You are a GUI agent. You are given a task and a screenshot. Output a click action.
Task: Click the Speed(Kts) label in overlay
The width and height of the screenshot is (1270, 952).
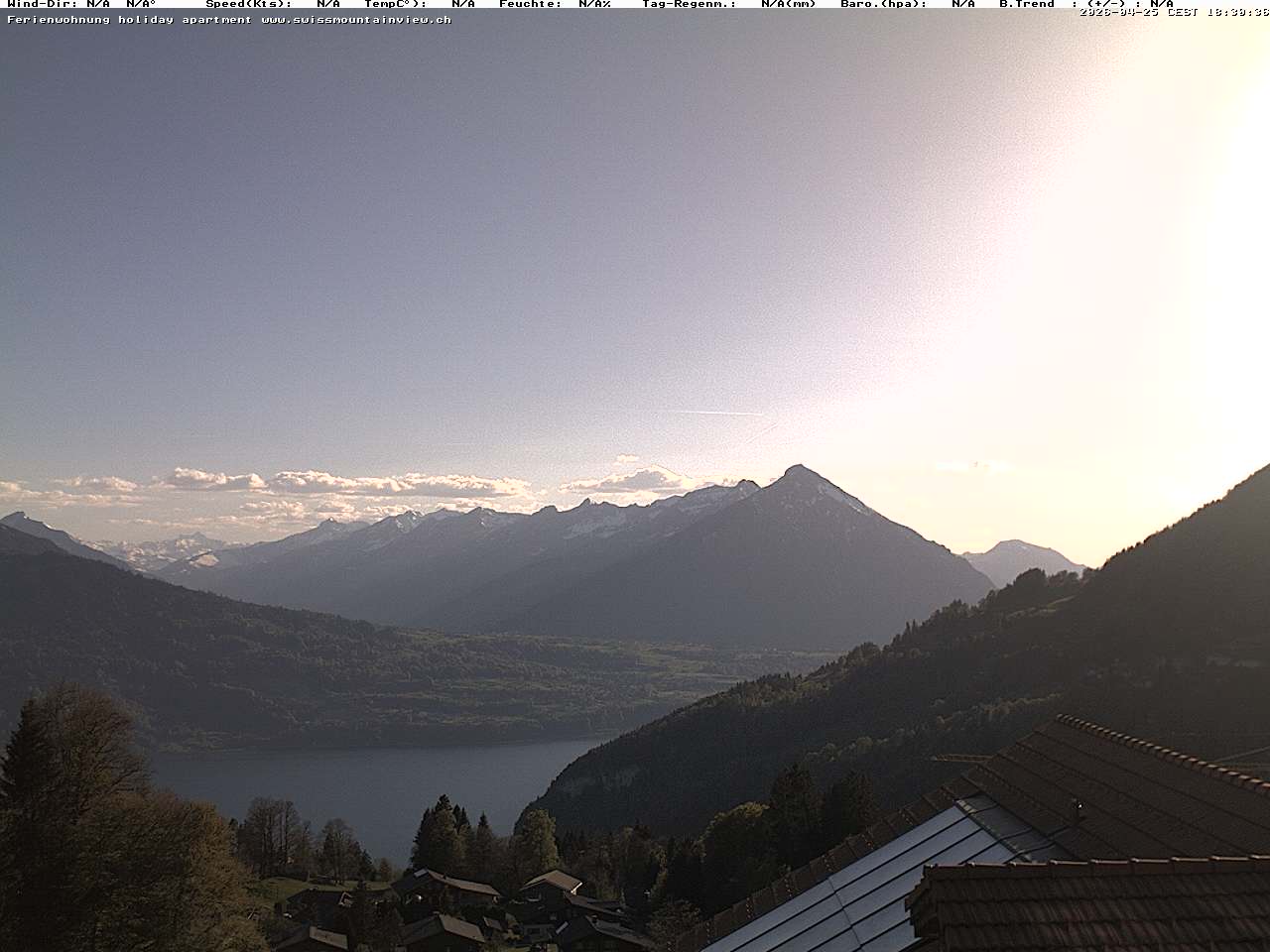pos(248,4)
